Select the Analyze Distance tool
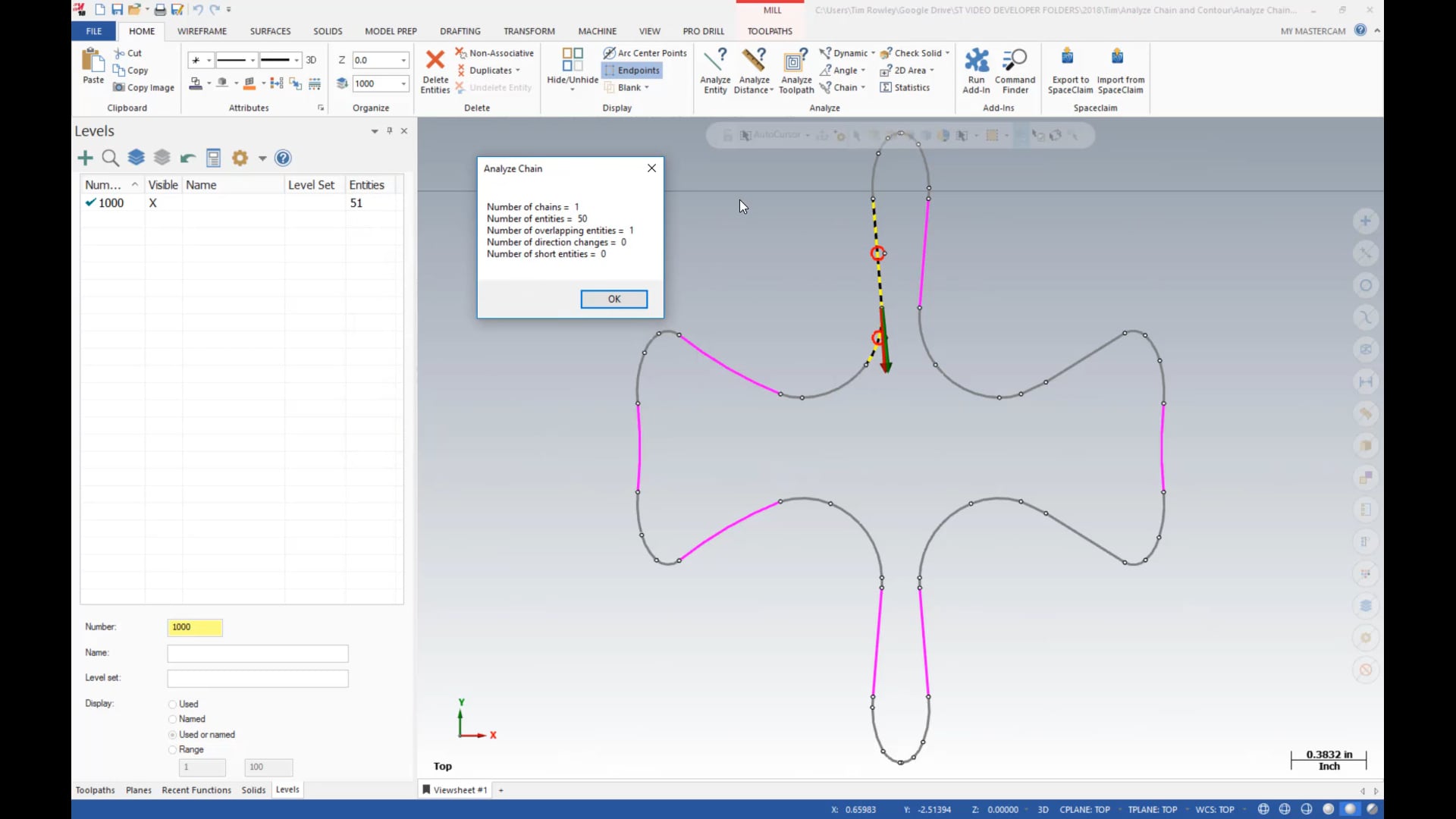Viewport: 1456px width, 819px height. click(x=752, y=70)
